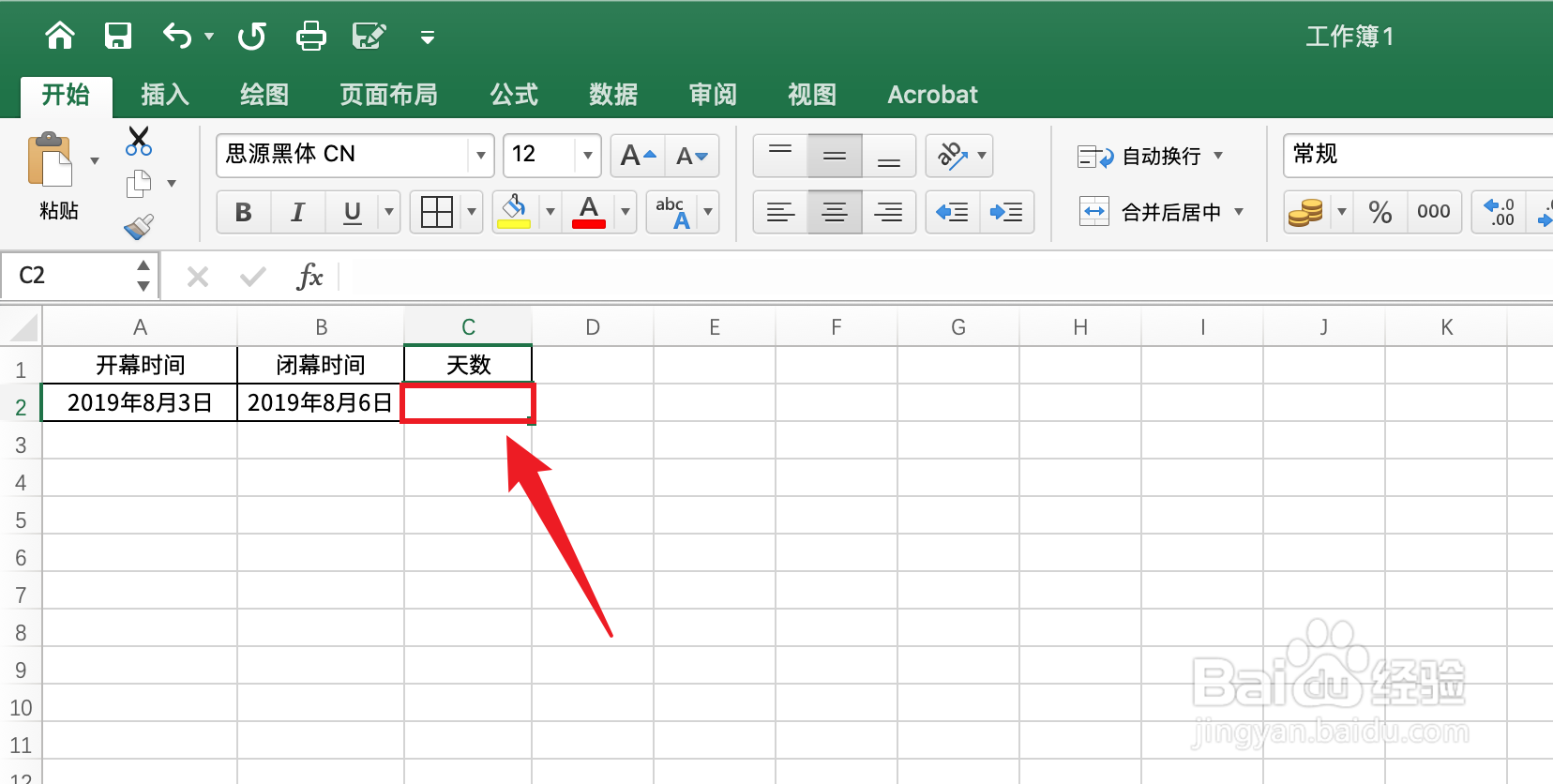Image resolution: width=1553 pixels, height=784 pixels.
Task: Apply currency format with the coins icon
Action: [1305, 213]
